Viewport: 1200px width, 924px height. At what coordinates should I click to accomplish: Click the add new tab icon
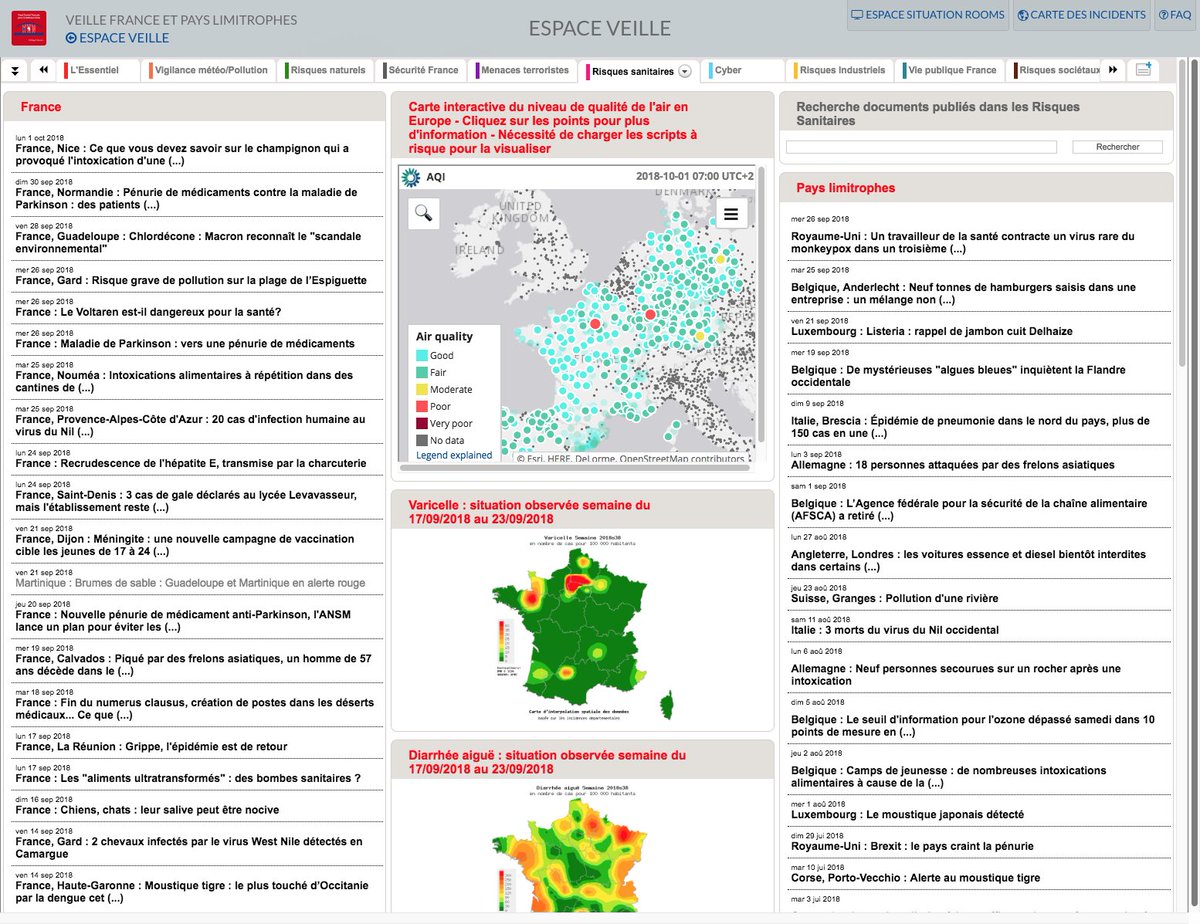(1143, 71)
